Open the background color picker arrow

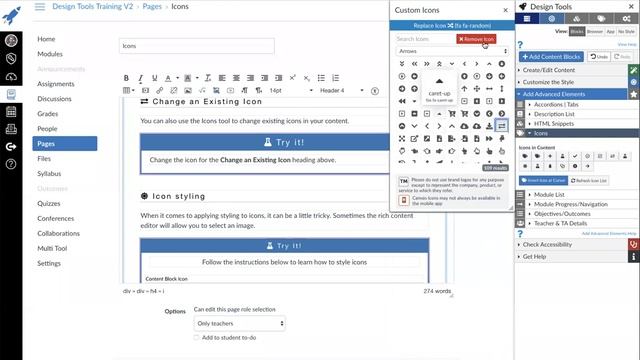pos(197,78)
